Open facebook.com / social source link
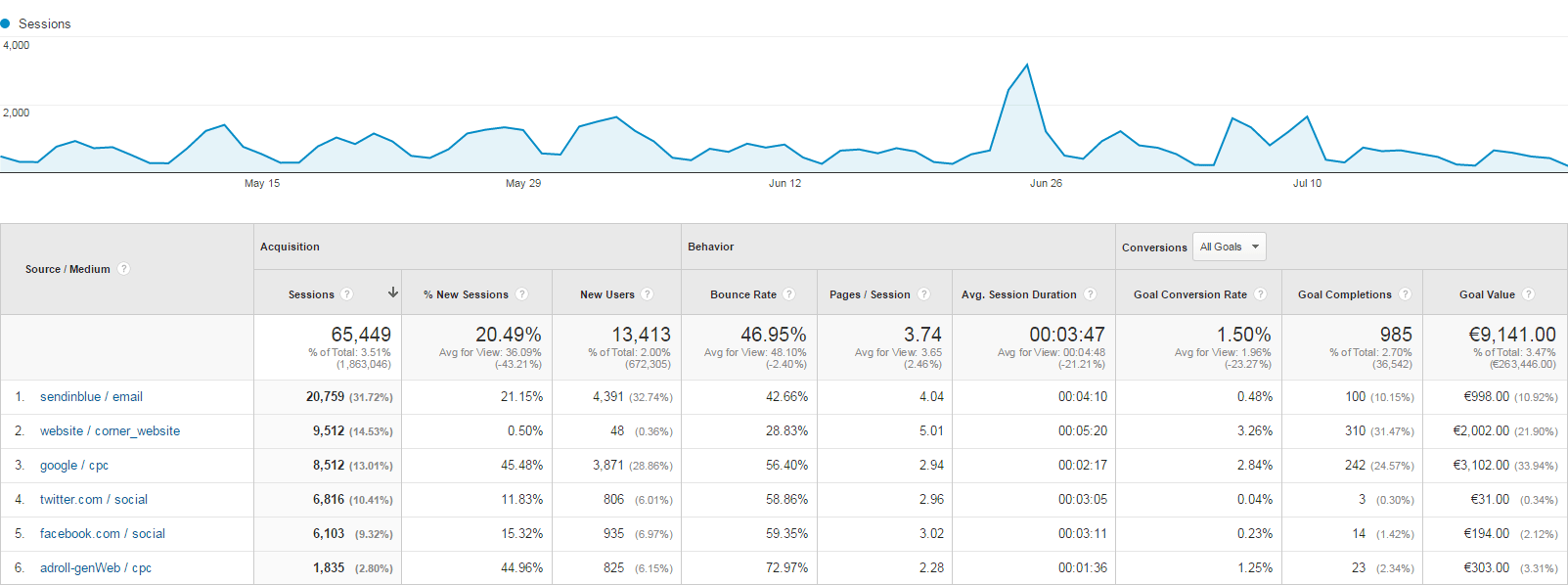1568x585 pixels. (103, 534)
